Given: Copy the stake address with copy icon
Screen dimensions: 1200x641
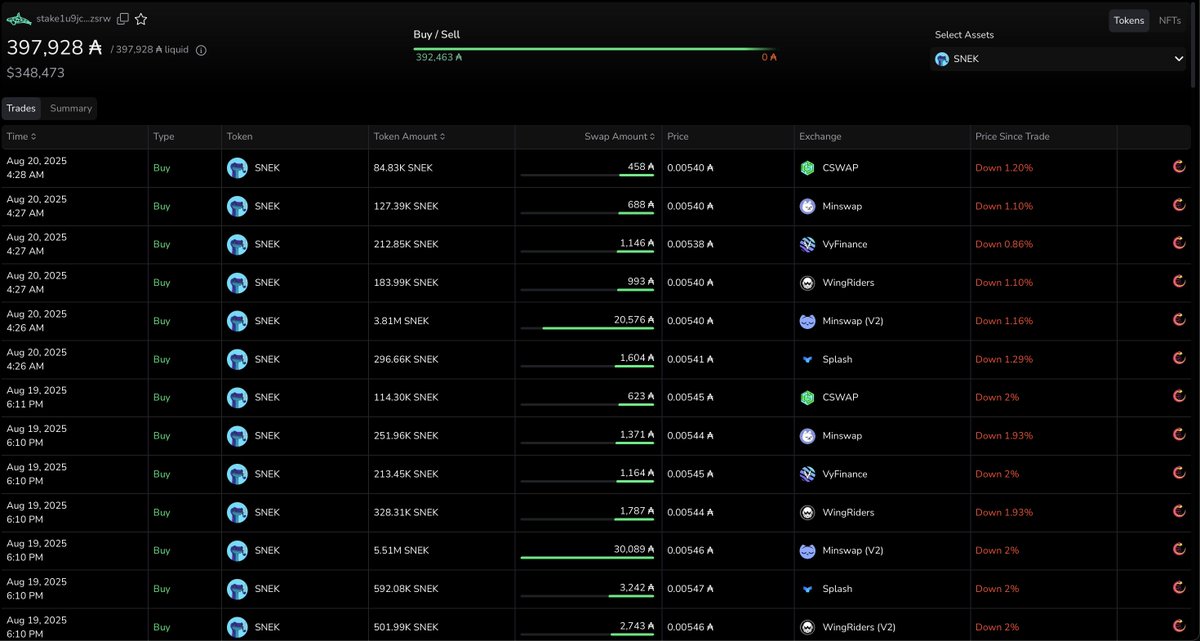Looking at the screenshot, I should tap(123, 19).
